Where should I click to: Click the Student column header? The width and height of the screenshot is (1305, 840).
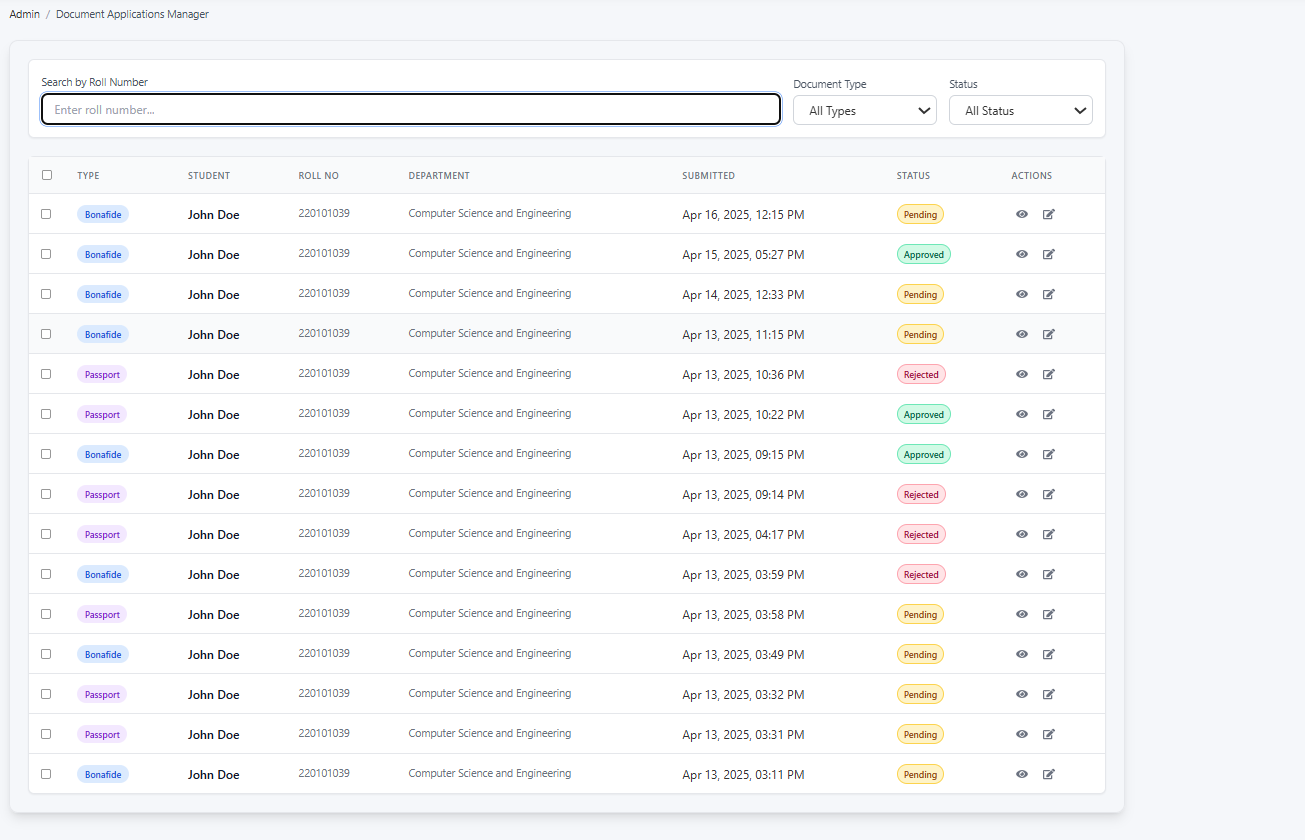pos(209,176)
